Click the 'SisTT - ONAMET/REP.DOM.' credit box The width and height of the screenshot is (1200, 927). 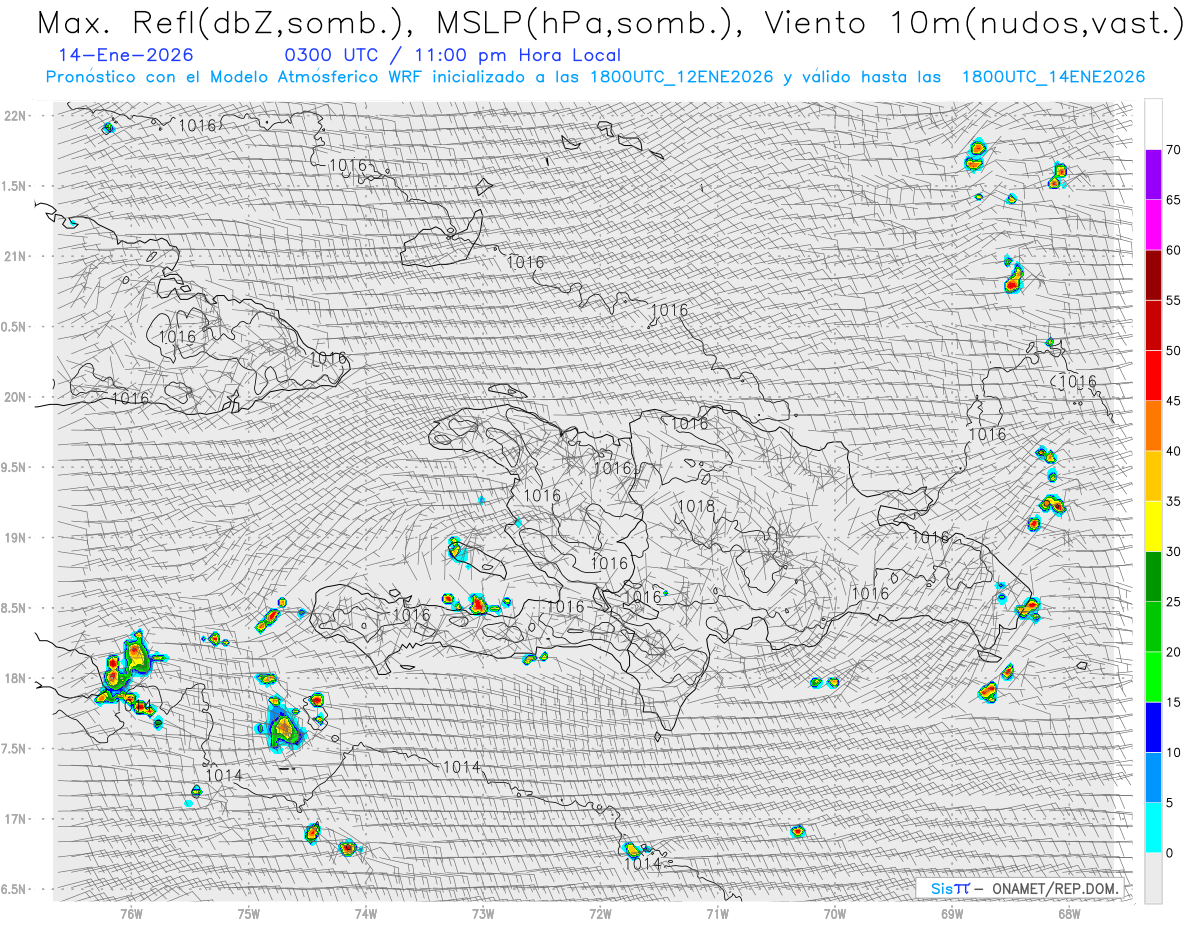coord(1022,888)
